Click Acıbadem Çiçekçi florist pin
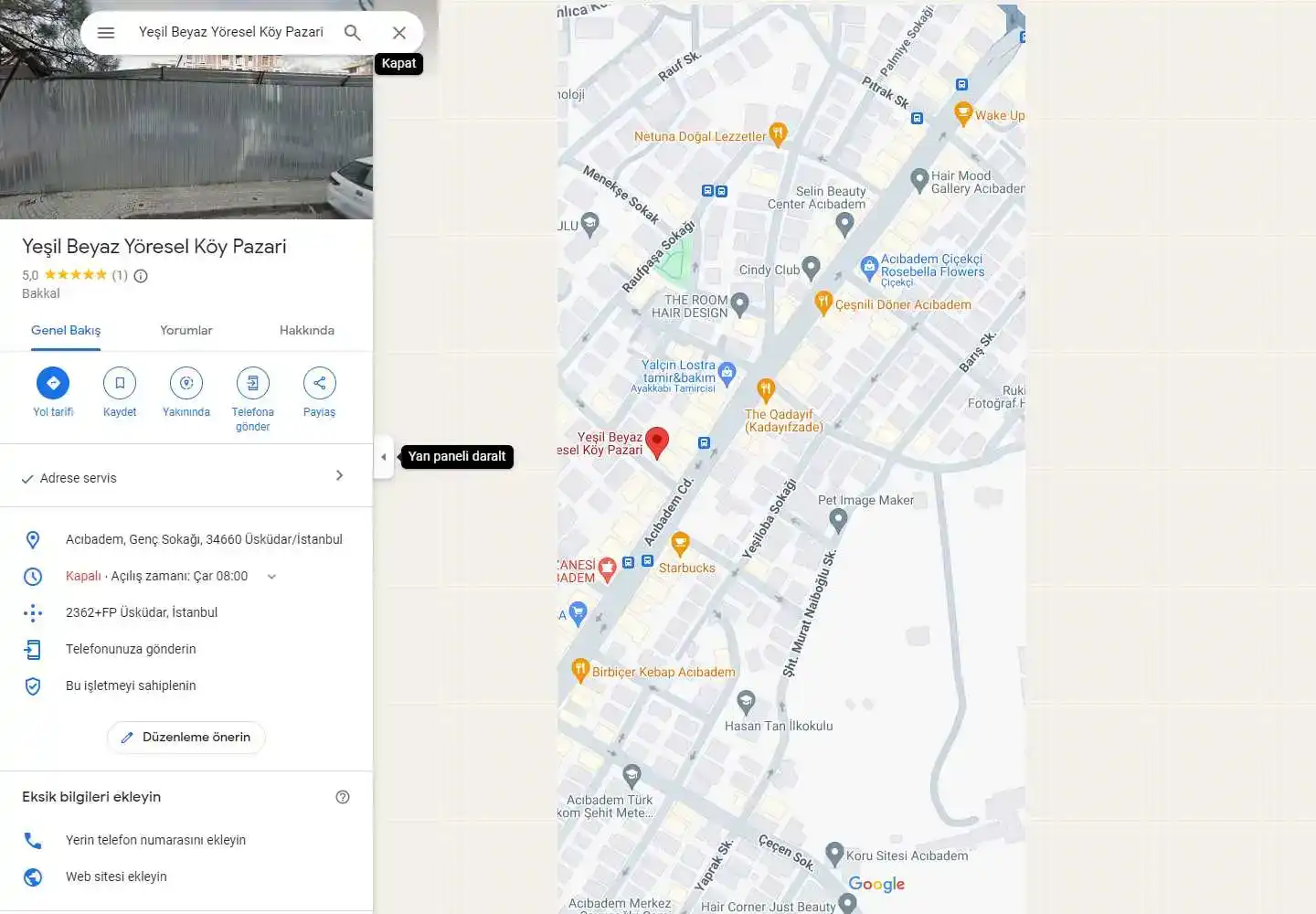Screen dimensions: 1316x914 (x=869, y=267)
